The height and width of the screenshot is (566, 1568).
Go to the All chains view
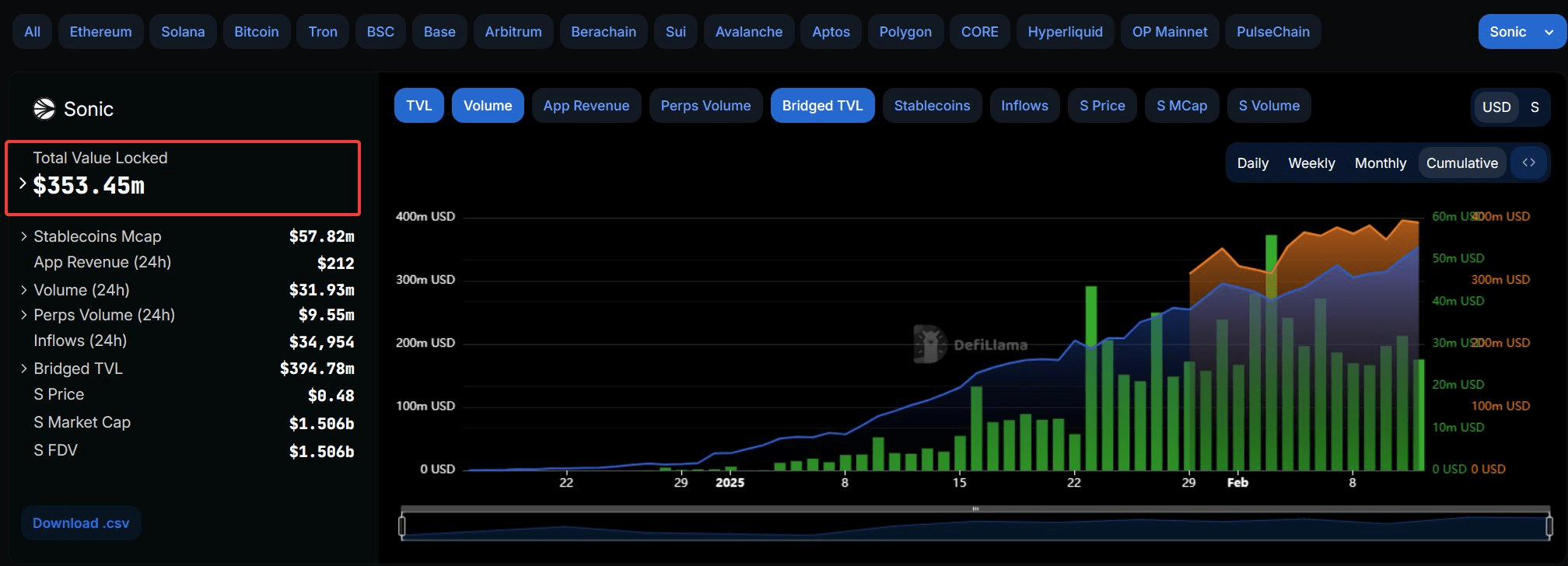(32, 32)
